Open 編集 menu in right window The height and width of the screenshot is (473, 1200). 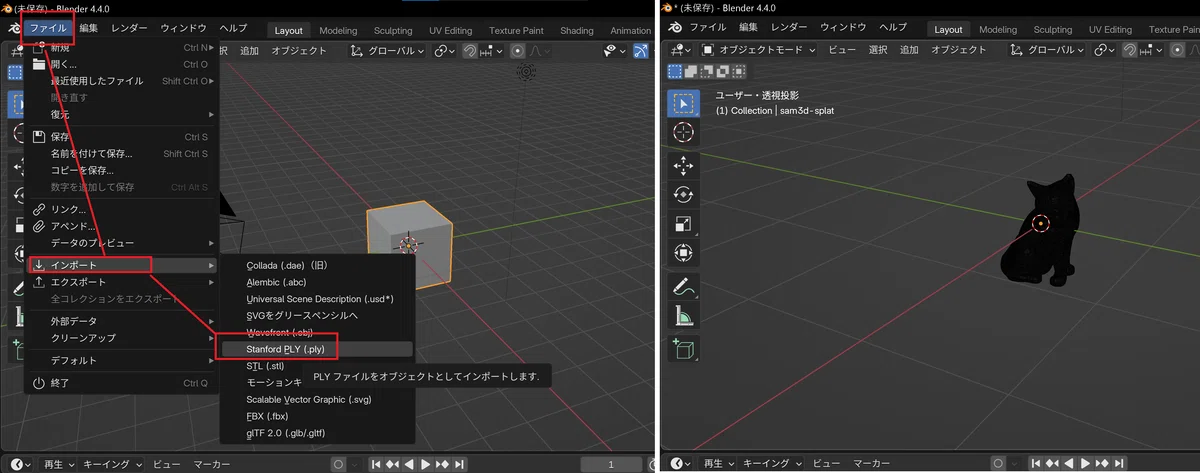pos(749,28)
